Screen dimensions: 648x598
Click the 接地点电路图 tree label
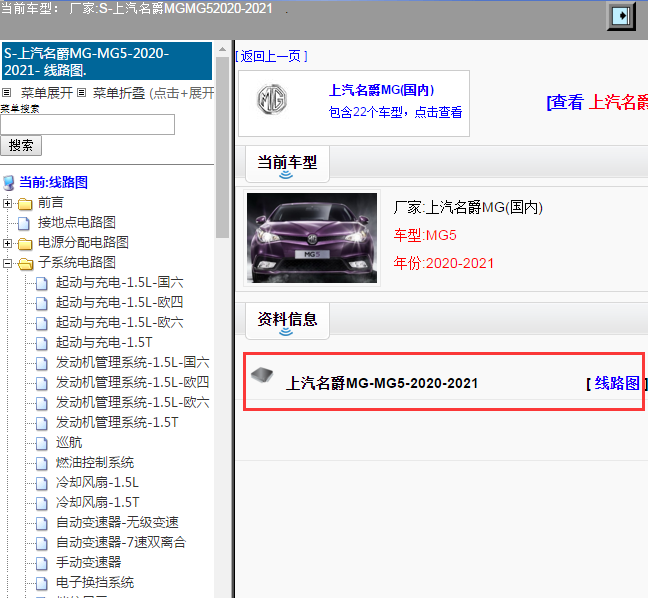tap(77, 222)
